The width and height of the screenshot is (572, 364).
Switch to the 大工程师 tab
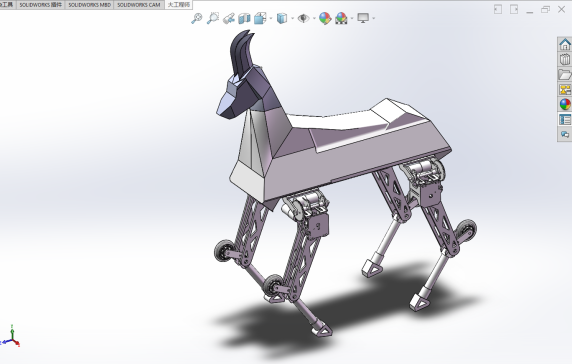[178, 5]
